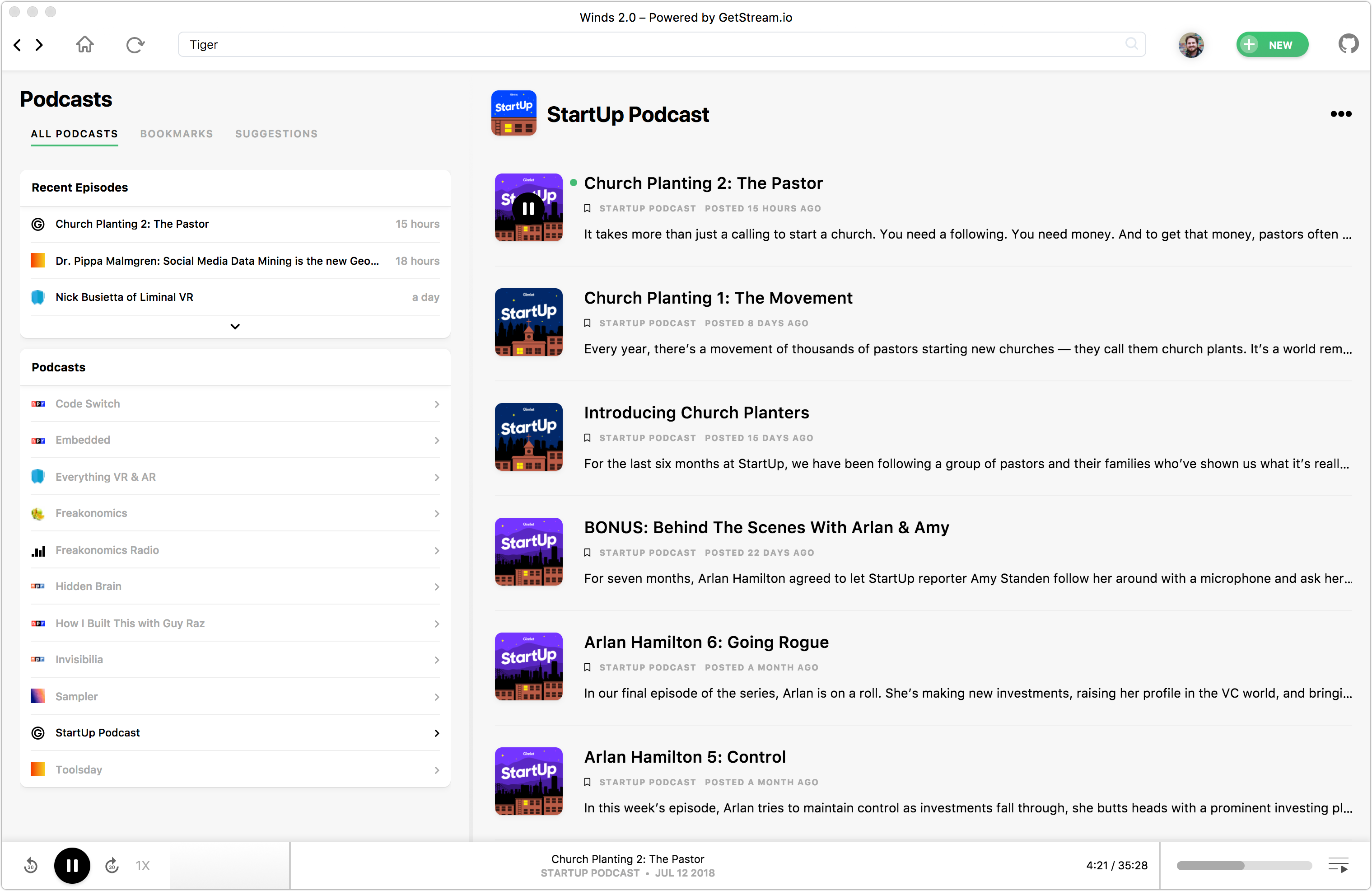Click the pause button in player bar

point(72,864)
